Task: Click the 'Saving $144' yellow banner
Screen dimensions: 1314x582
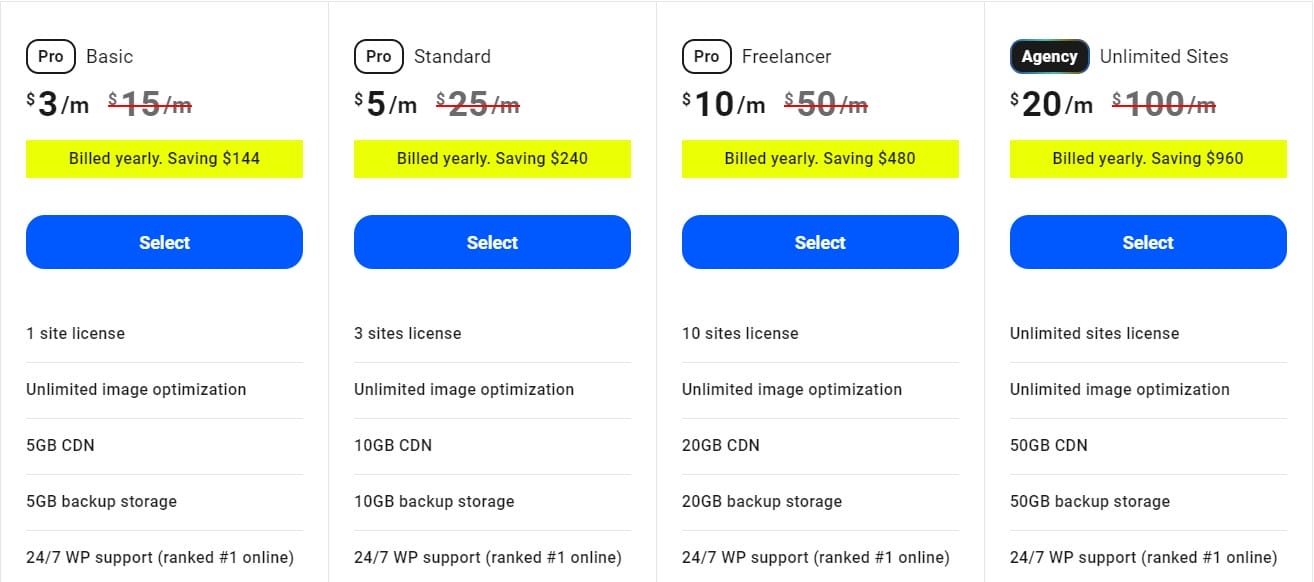Action: (164, 158)
